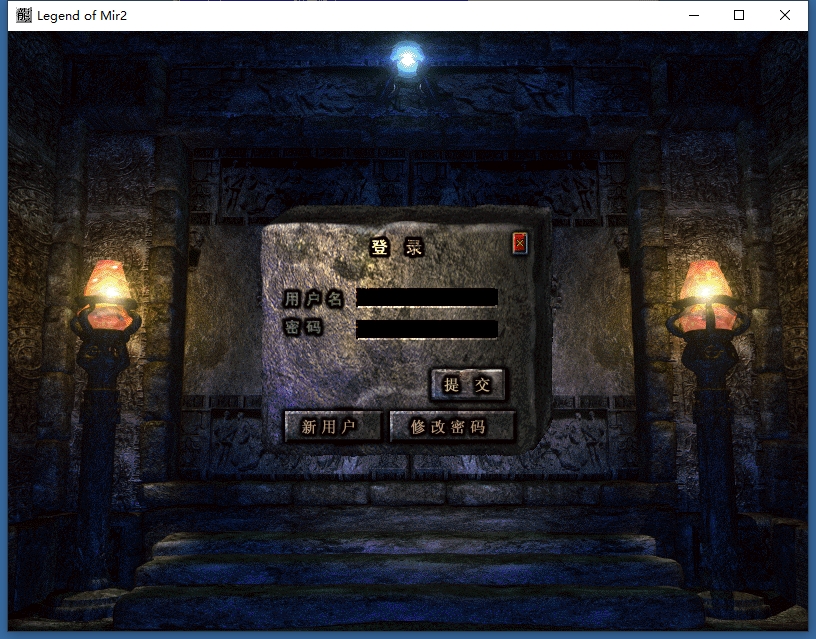816x639 pixels.
Task: Focus the 密码 password input field
Action: click(427, 329)
